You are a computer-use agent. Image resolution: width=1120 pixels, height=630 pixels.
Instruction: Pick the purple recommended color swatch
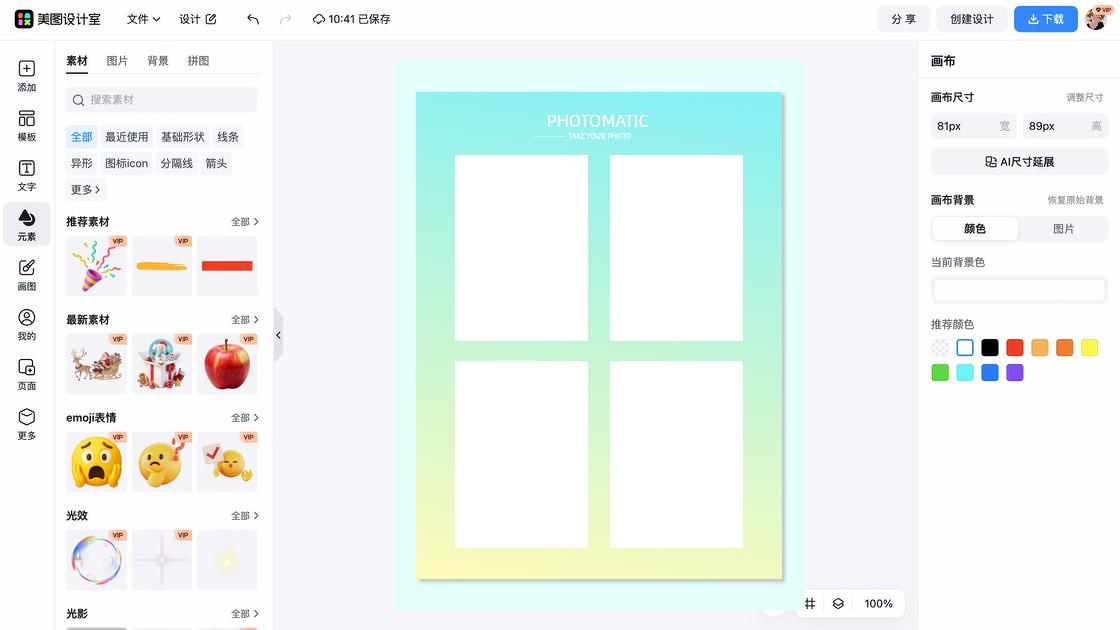tap(1015, 373)
